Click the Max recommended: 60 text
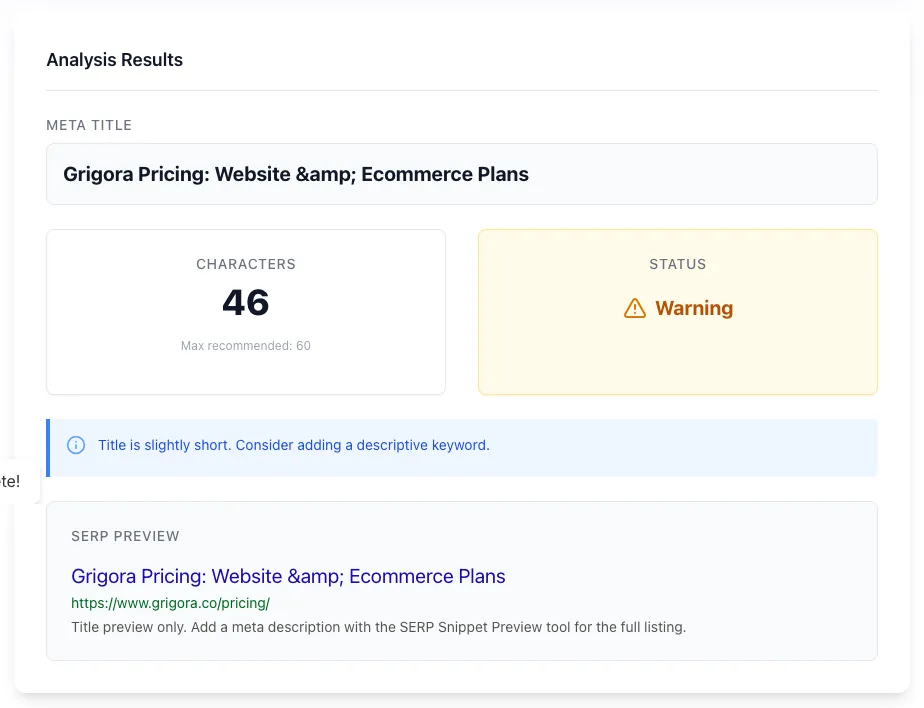 coord(246,346)
